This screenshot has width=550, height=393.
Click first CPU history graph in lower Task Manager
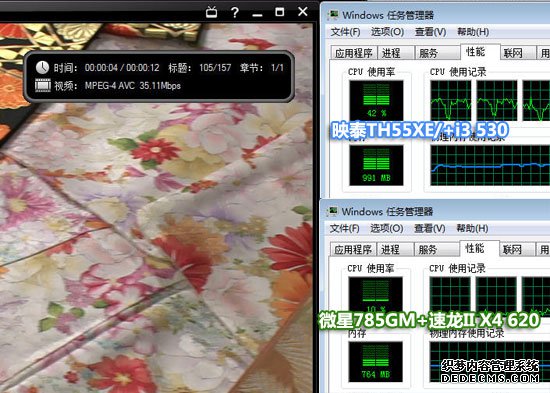pyautogui.click(x=450, y=297)
